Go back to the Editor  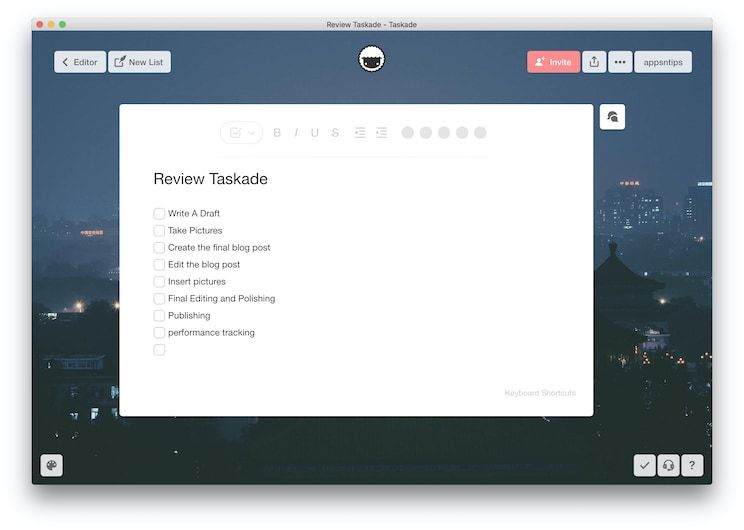pos(80,62)
